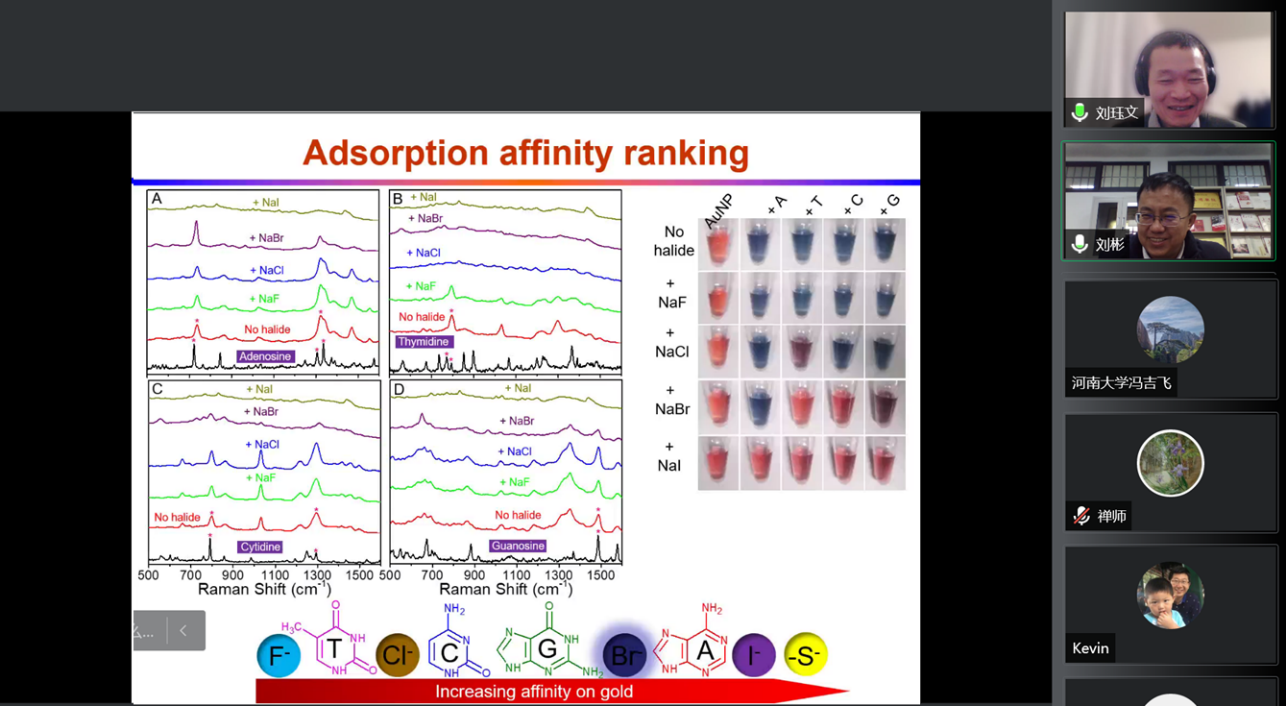Select 刘珏文's video feed showing his face
1286x706 pixels.
[1169, 68]
